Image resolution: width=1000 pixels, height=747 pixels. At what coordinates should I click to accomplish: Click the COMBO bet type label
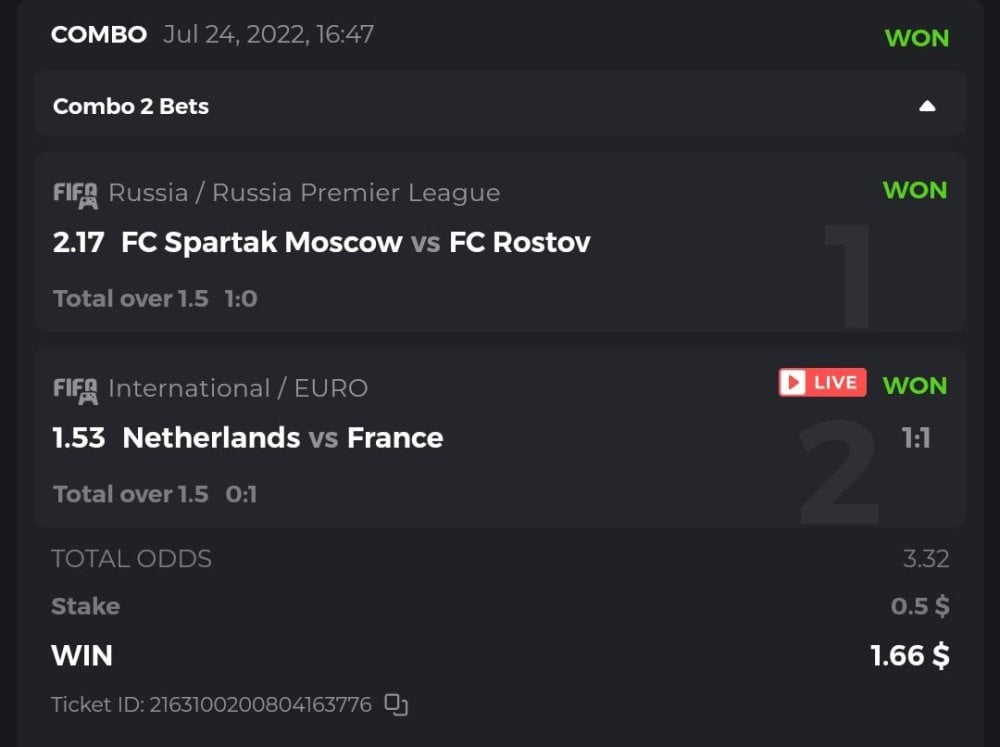click(99, 35)
